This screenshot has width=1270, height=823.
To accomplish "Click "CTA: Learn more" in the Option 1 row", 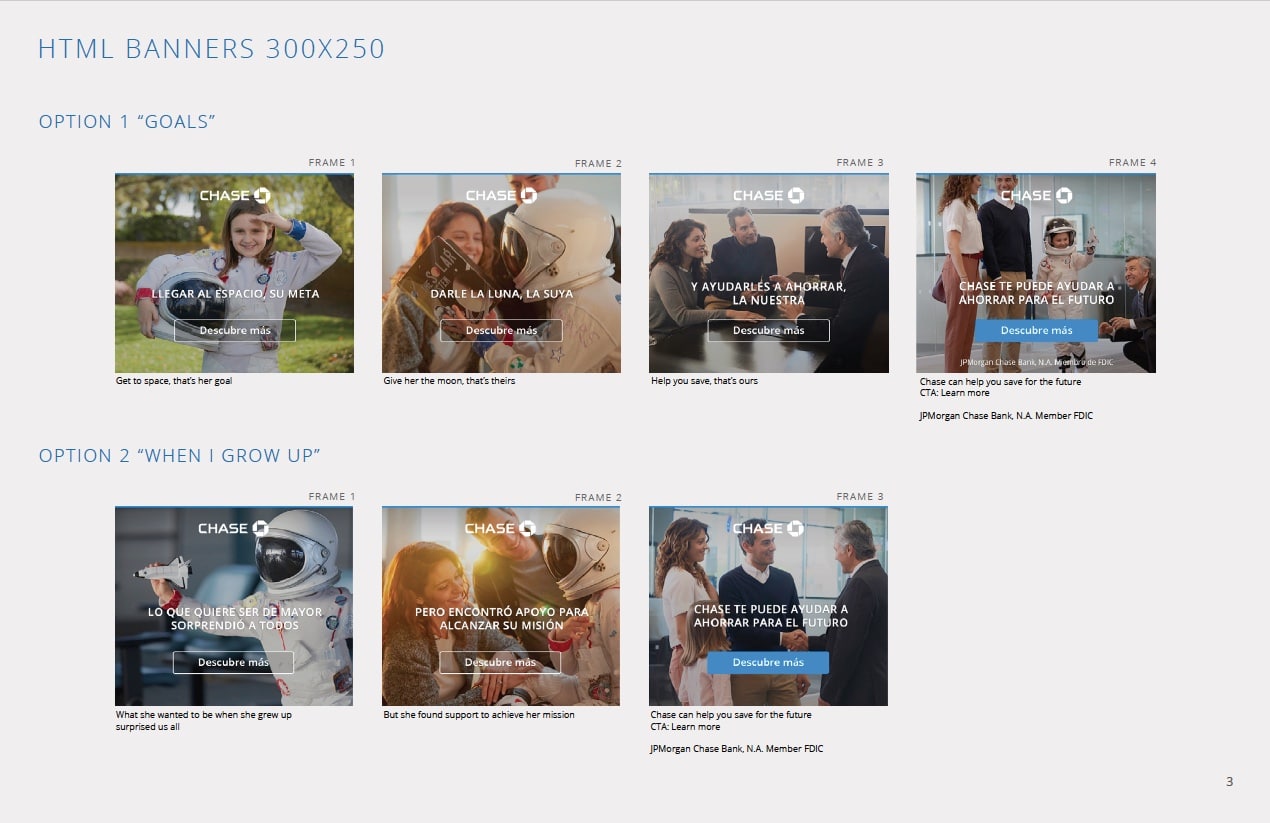I will [954, 393].
